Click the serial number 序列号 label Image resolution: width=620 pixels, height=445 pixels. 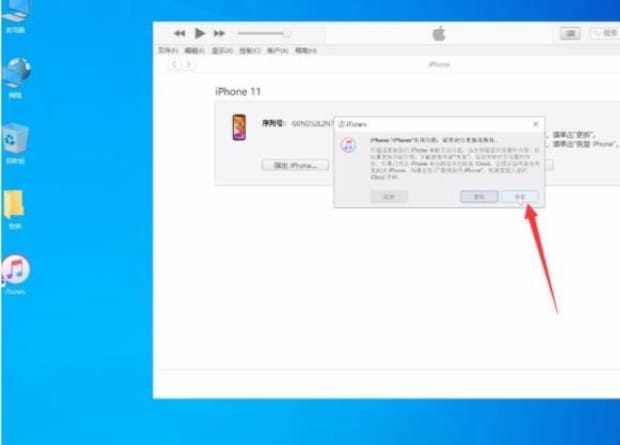click(273, 123)
